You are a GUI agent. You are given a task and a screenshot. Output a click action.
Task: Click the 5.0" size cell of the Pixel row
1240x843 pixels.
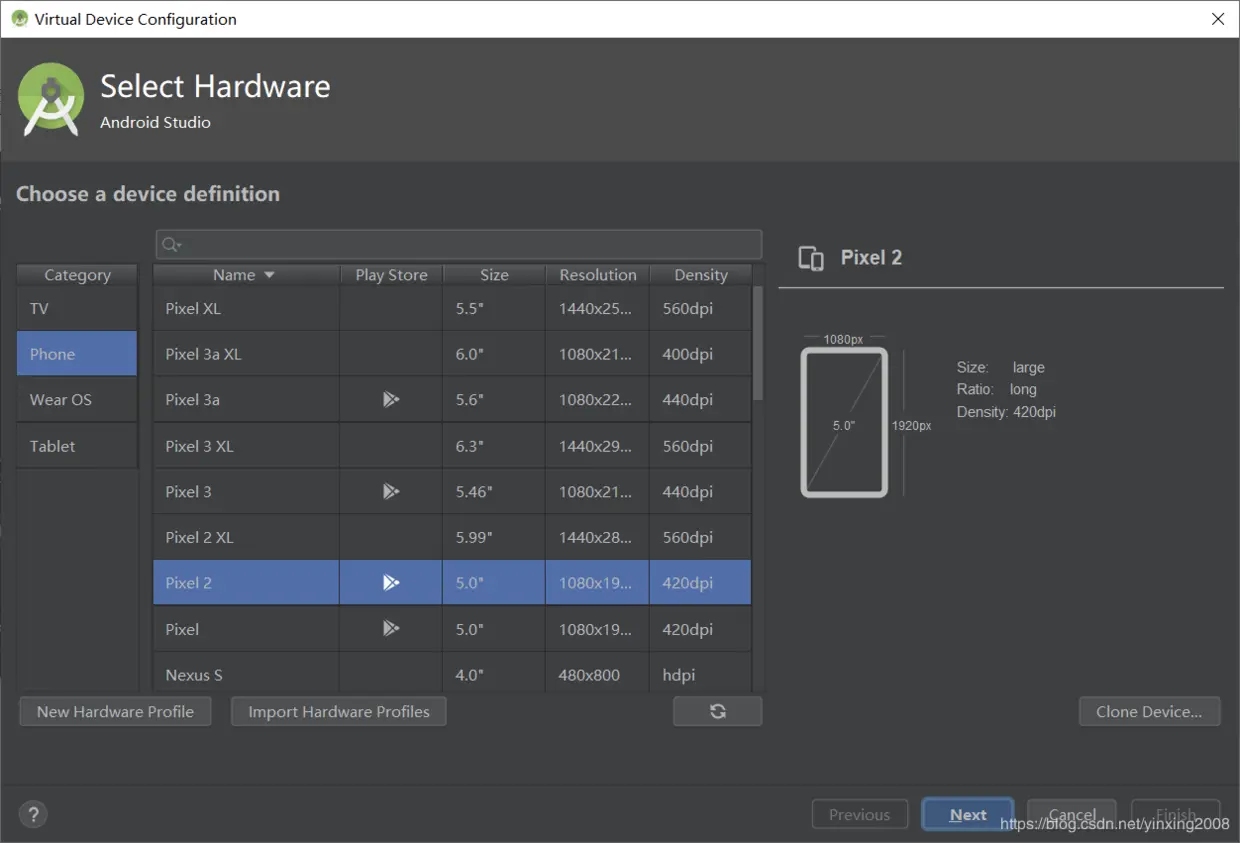coord(494,629)
